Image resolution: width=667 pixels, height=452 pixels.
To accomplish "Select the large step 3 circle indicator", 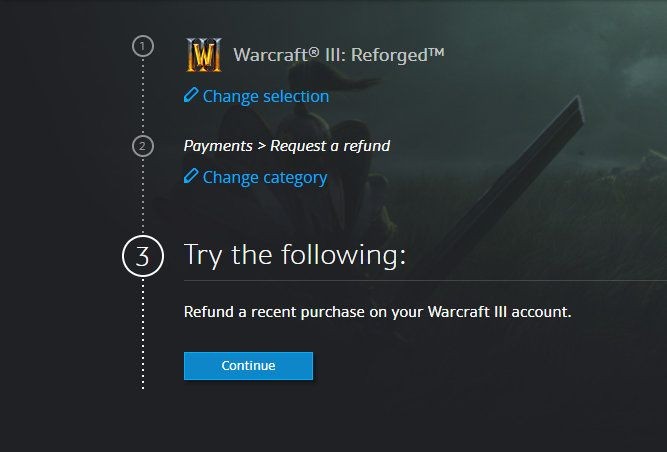I will pos(142,255).
